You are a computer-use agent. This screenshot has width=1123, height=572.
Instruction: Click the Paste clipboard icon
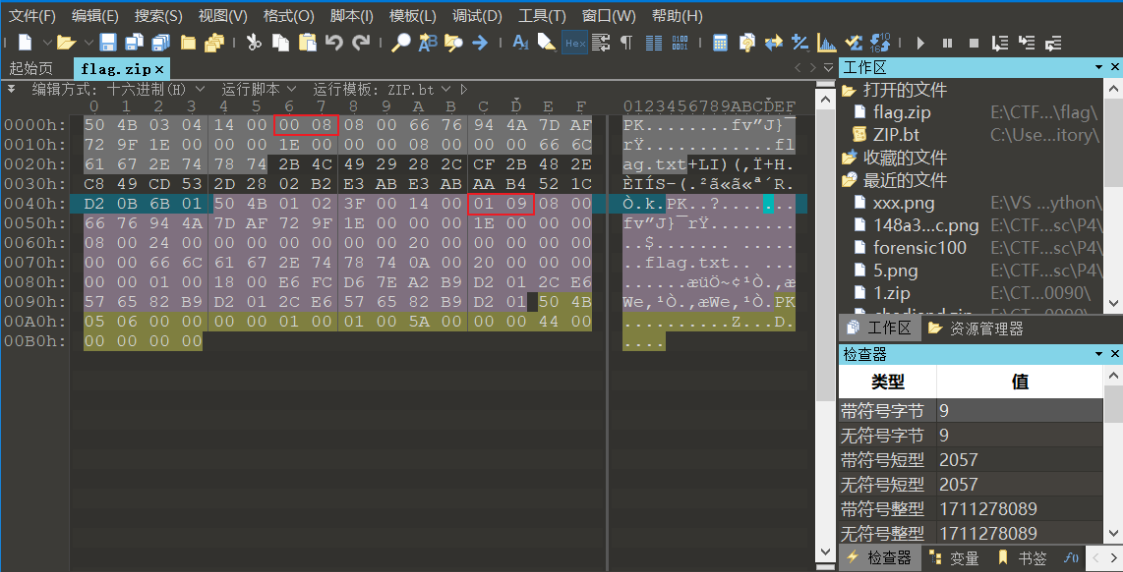(307, 43)
